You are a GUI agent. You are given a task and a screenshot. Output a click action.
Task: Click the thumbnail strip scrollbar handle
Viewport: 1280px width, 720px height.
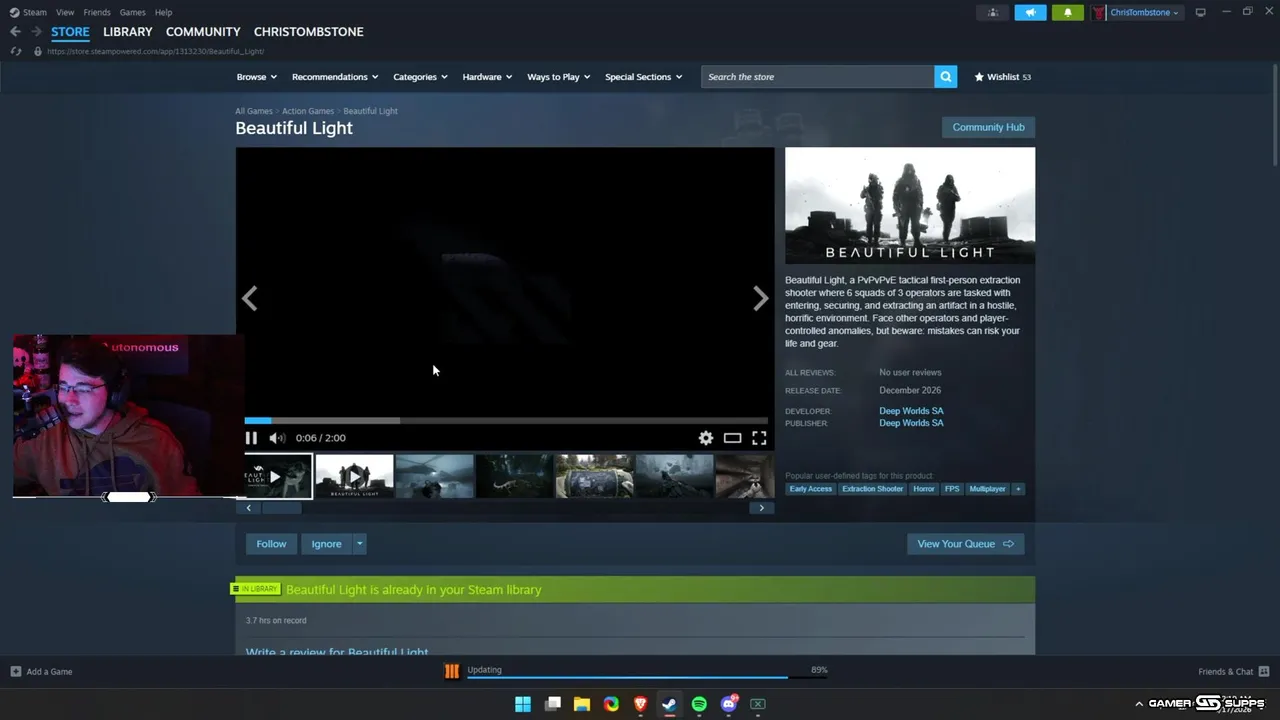pos(281,508)
